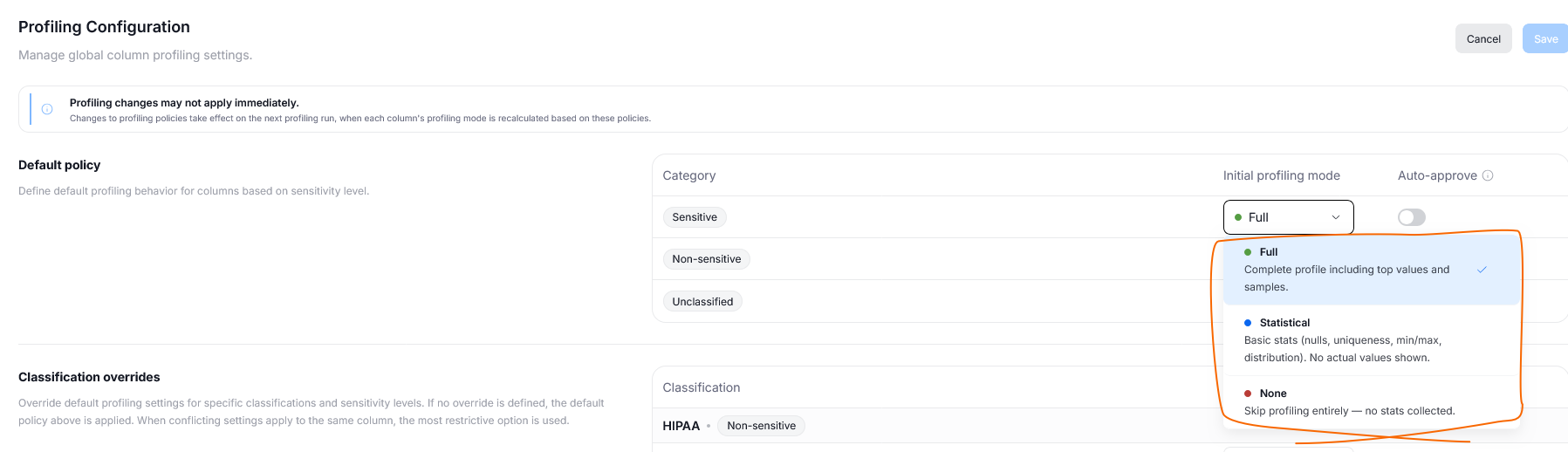Click the Non-sensitive category tag in Default policy
Viewport: 1568px width, 452px height.
click(707, 259)
